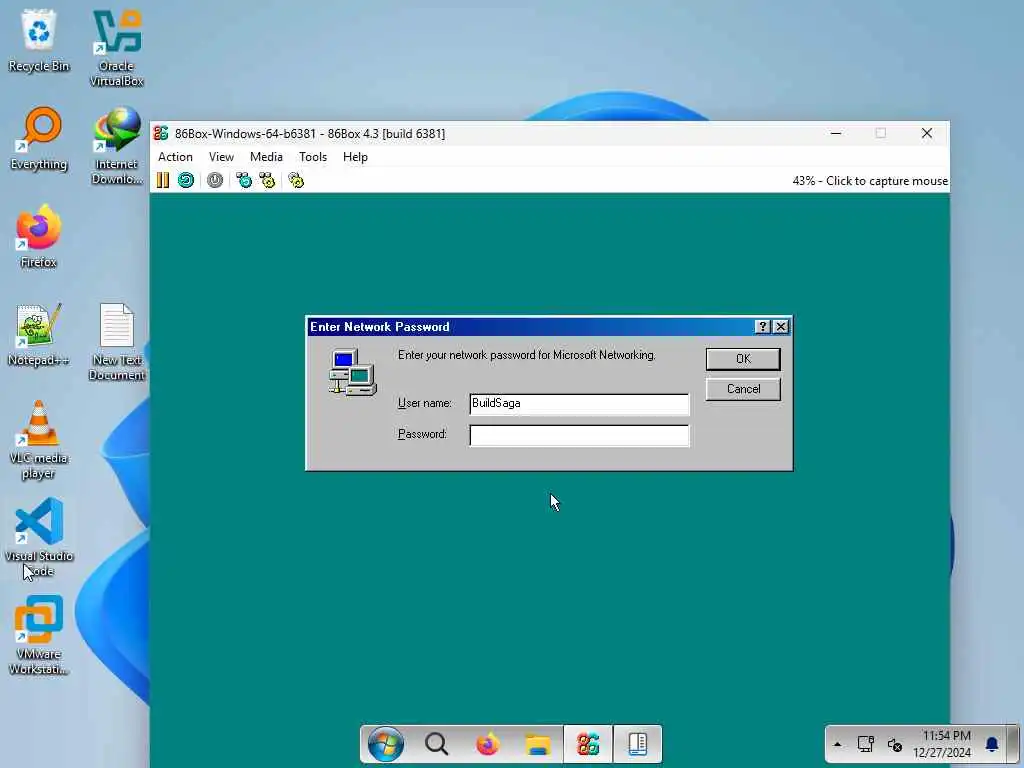Click the dialog help question mark

click(x=762, y=327)
